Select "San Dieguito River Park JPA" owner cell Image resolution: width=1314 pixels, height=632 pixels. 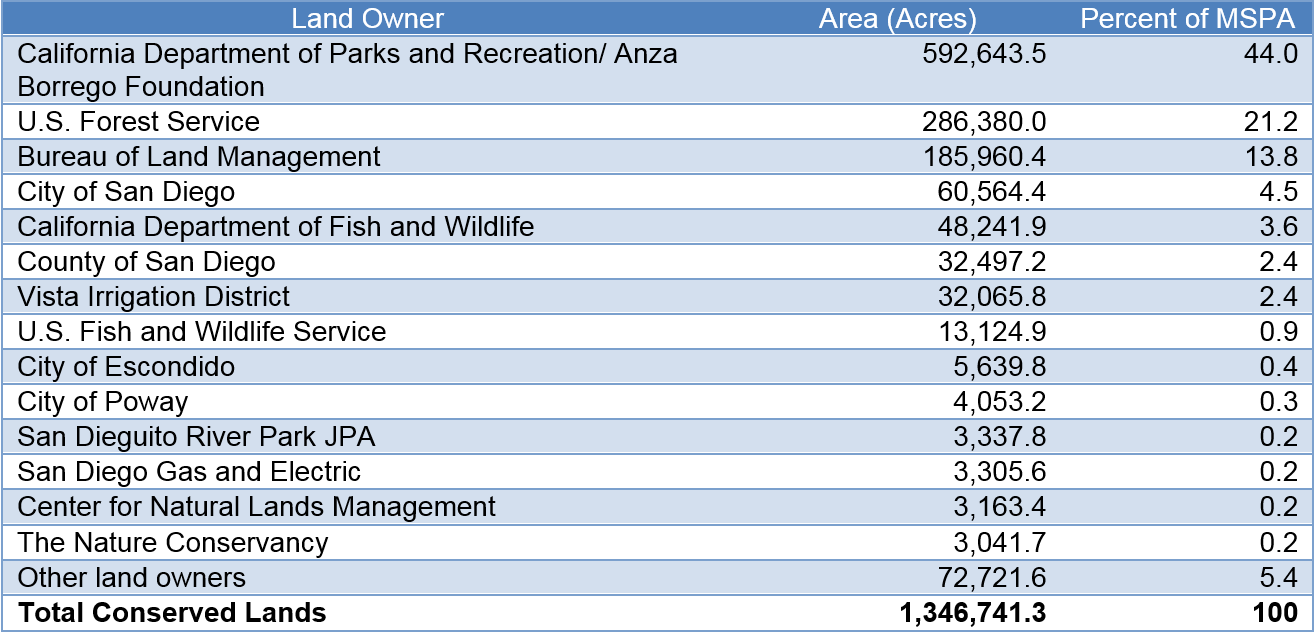click(197, 437)
